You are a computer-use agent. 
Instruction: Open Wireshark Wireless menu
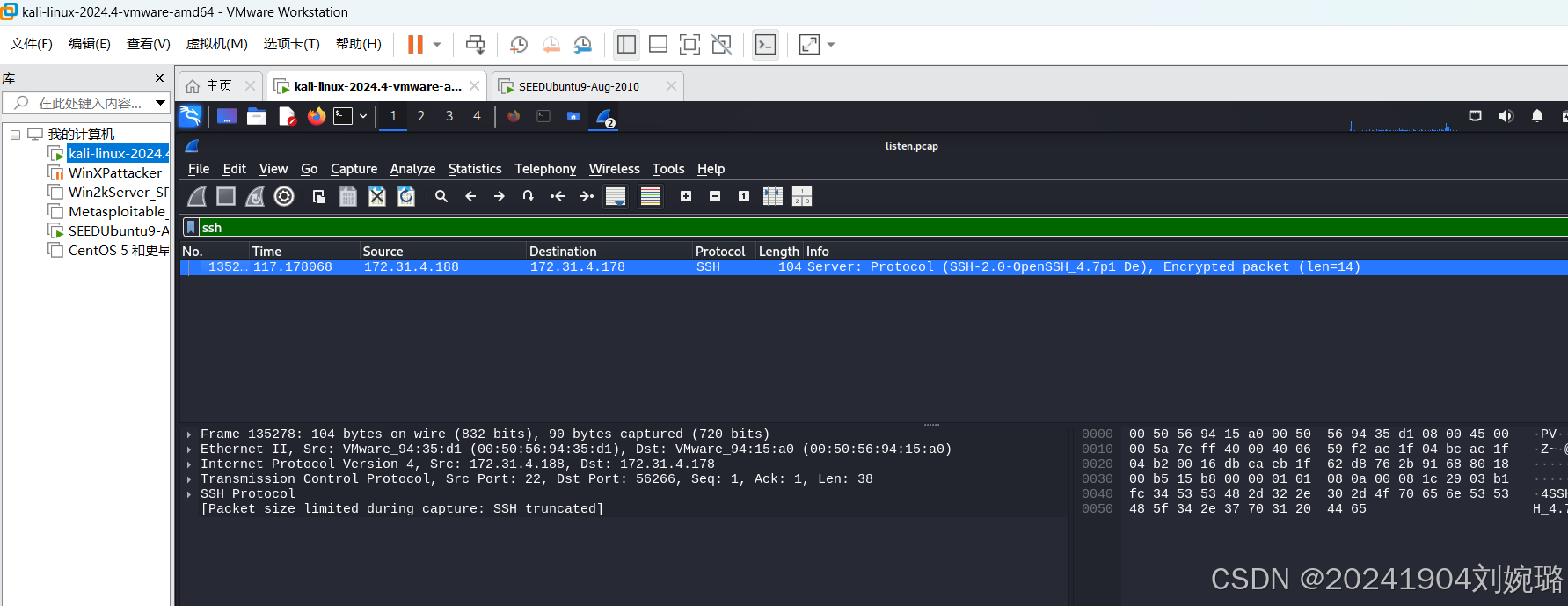tap(615, 169)
